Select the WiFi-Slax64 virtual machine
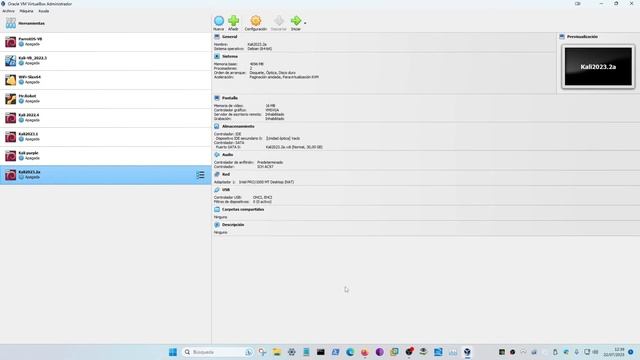Screen dimensions: 640x360 pyautogui.click(x=105, y=80)
